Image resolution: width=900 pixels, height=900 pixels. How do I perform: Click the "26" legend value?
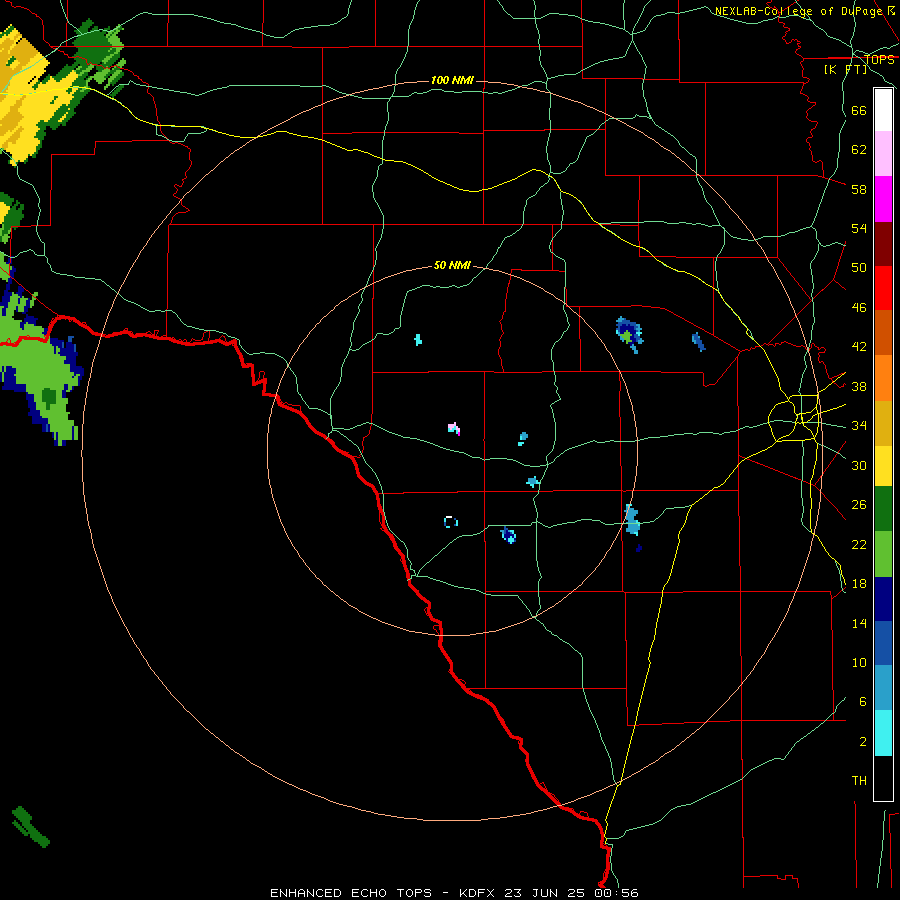tap(859, 505)
